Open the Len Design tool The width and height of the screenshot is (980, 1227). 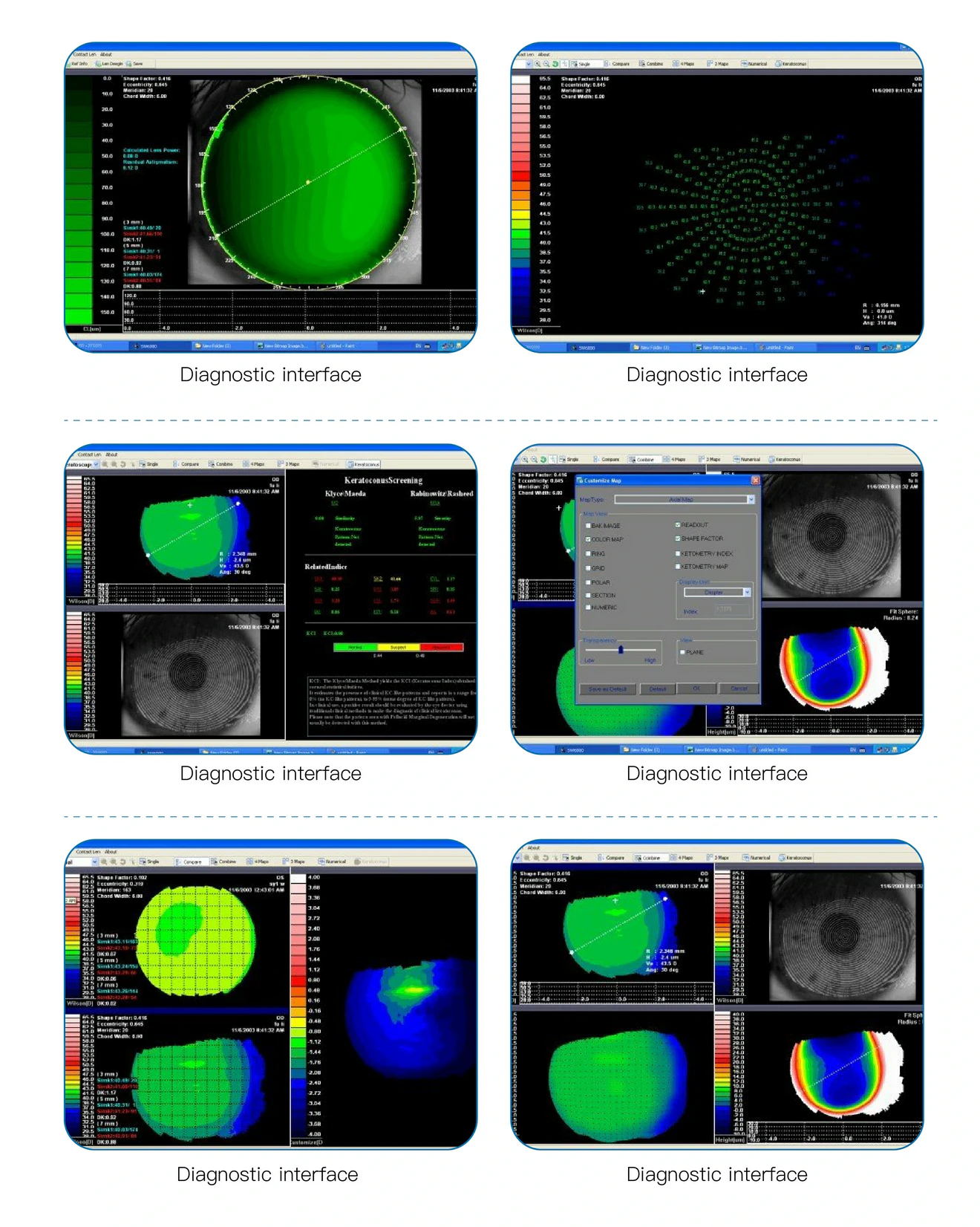110,64
